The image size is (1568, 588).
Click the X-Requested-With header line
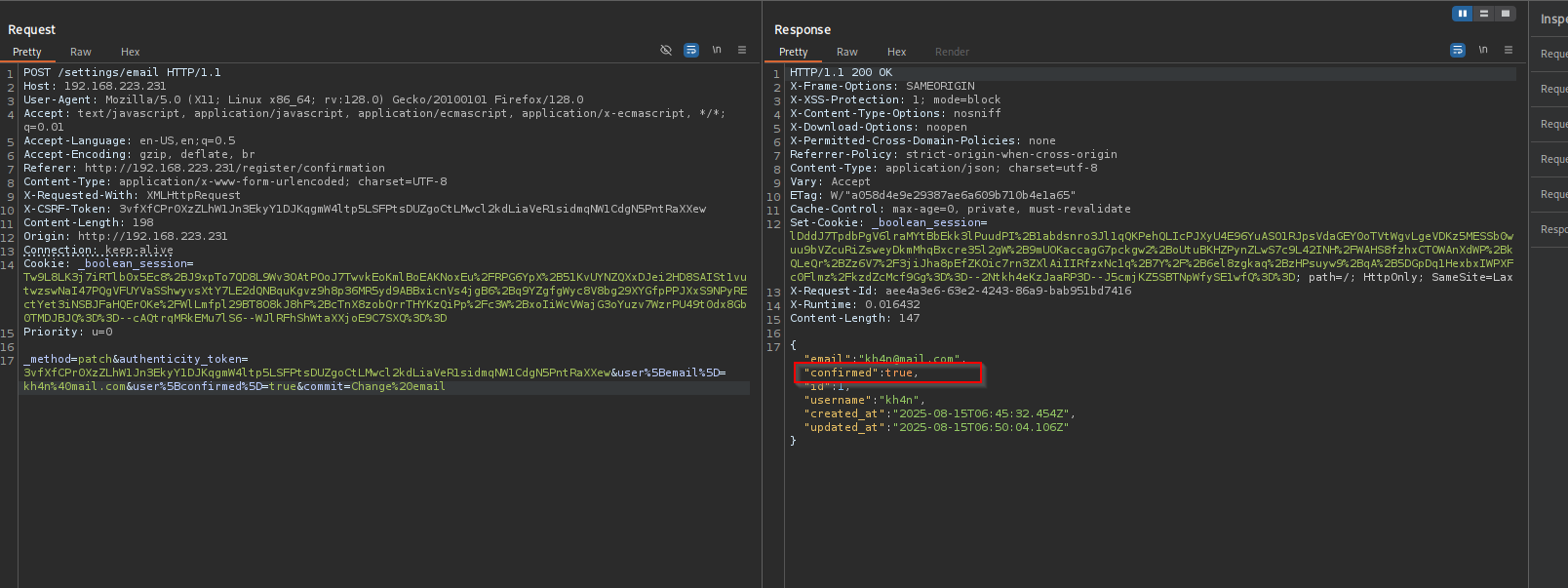click(x=132, y=195)
